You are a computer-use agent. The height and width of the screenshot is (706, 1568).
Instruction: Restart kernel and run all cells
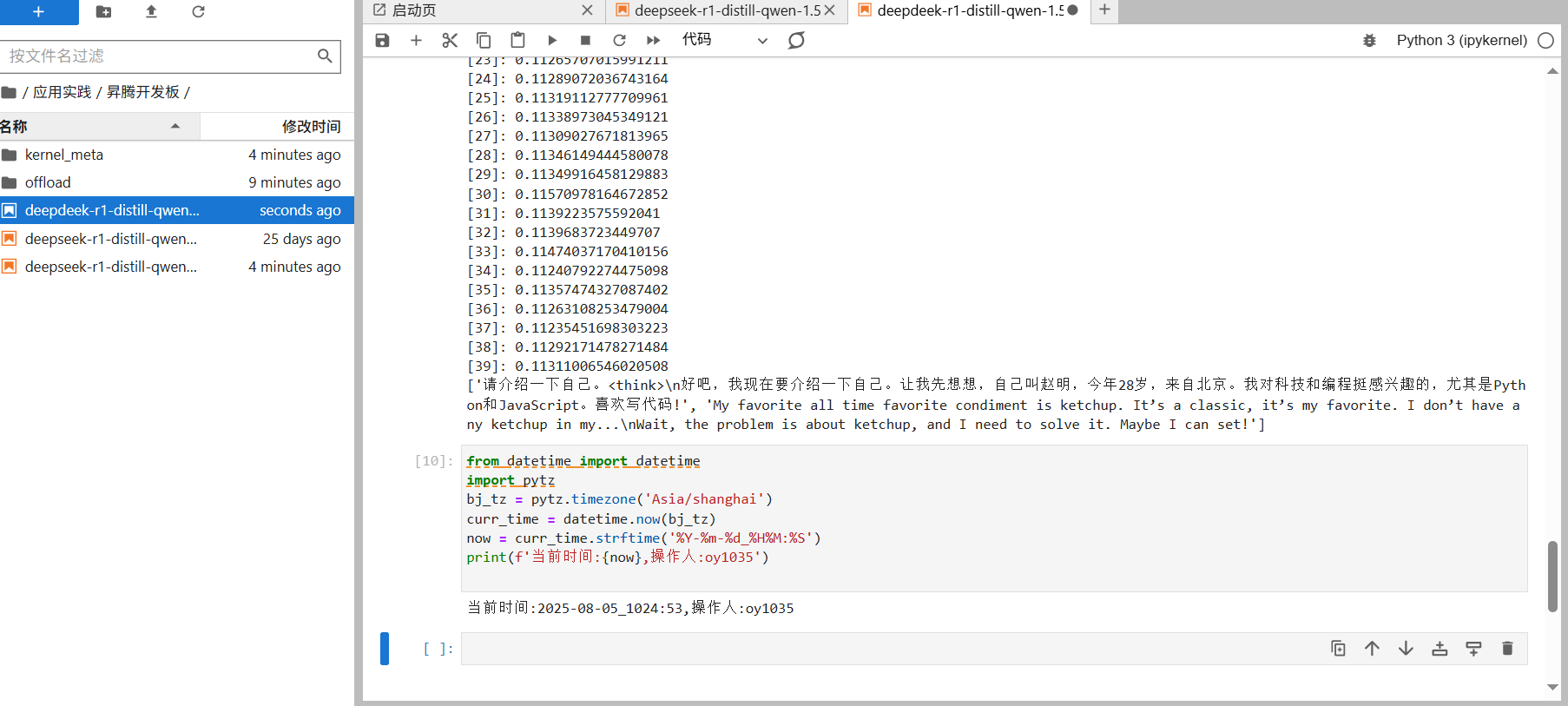coord(654,40)
